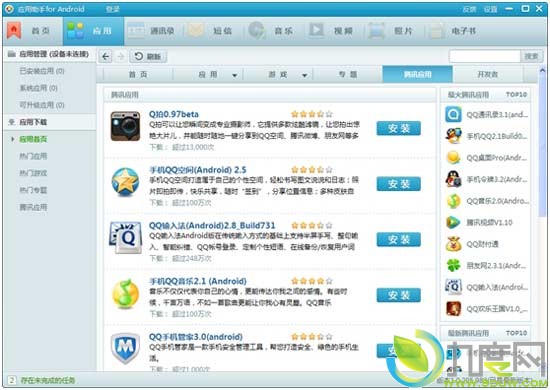Click the Q拍 camera app icon
550x390 pixels.
coord(125,126)
